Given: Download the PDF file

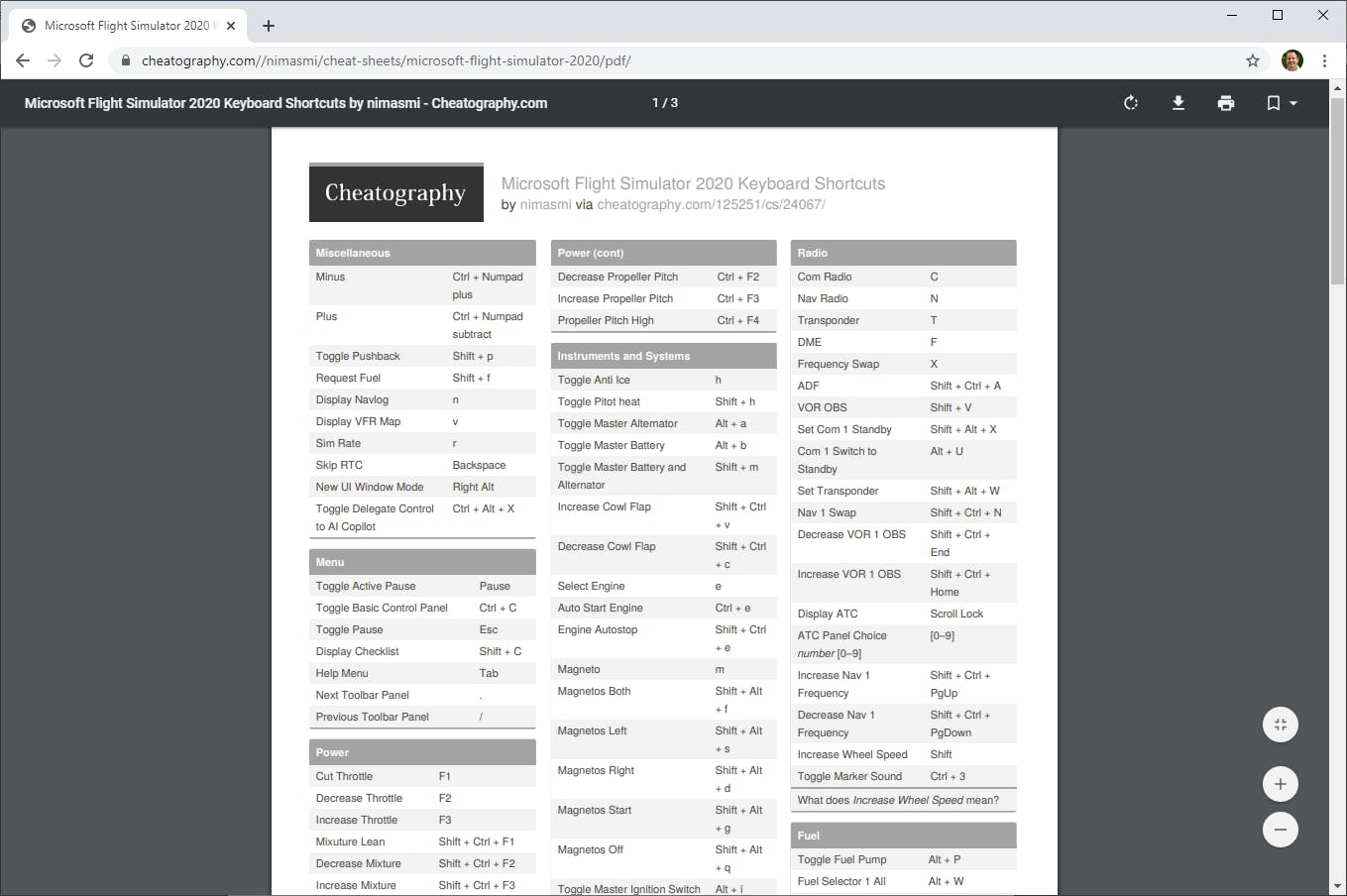Looking at the screenshot, I should (1179, 103).
